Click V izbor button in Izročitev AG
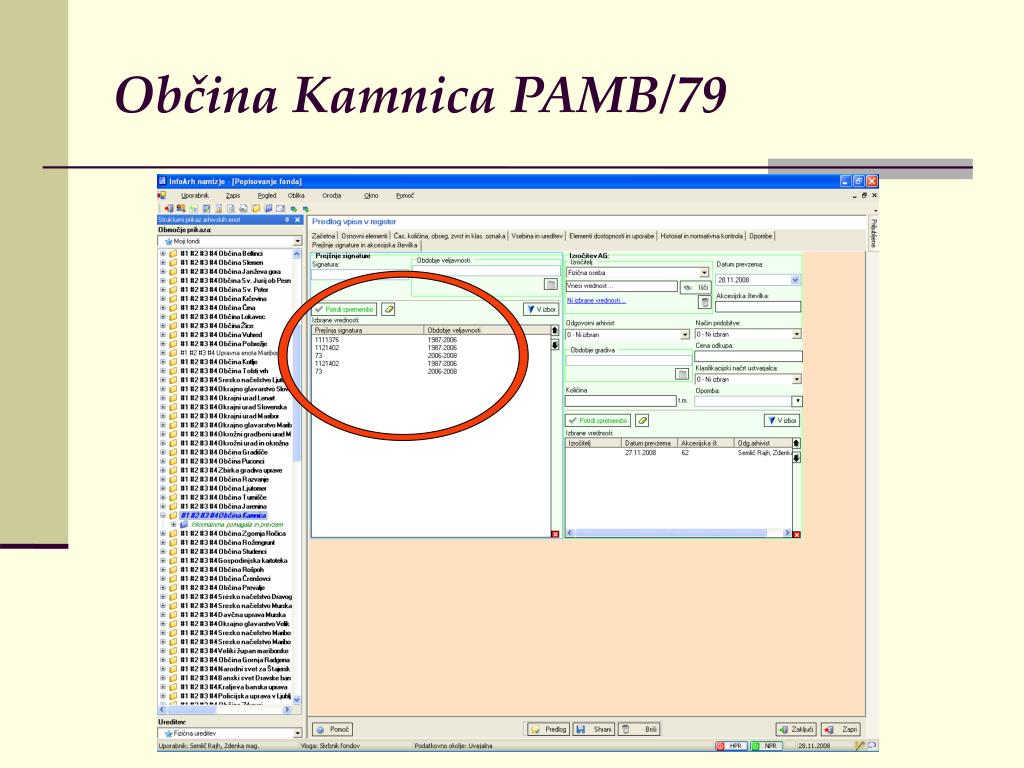 (x=782, y=421)
